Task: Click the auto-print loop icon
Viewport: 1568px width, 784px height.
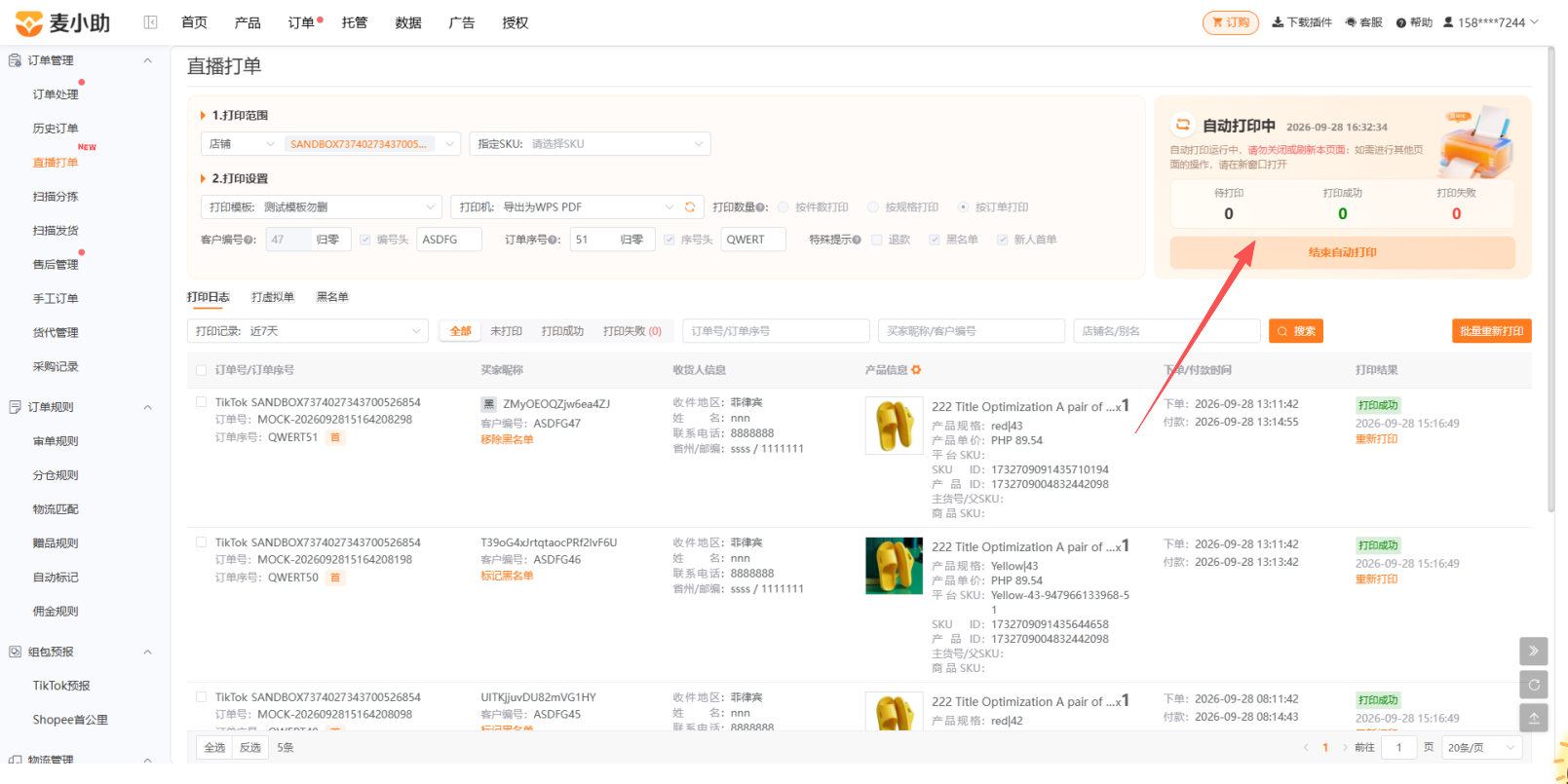Action: (x=1183, y=125)
